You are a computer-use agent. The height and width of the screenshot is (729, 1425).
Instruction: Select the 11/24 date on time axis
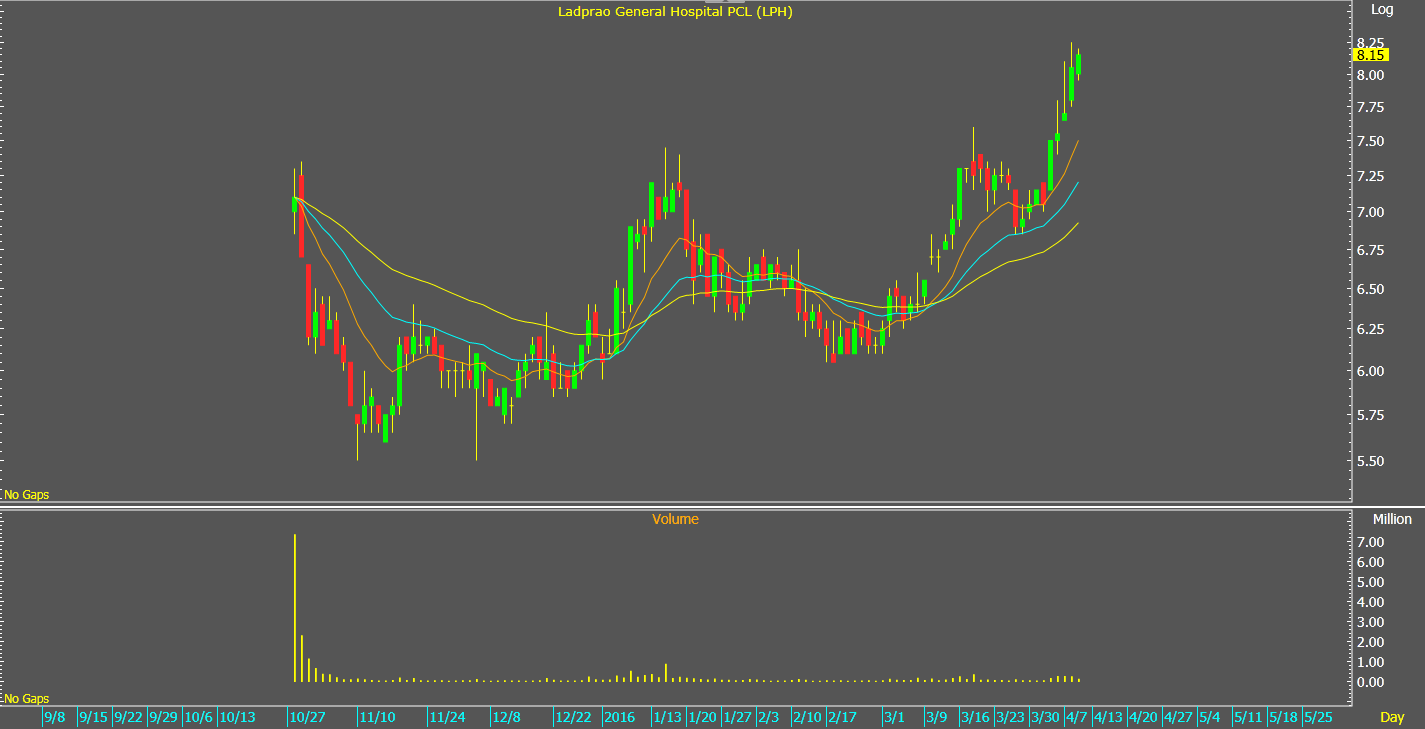click(x=448, y=717)
